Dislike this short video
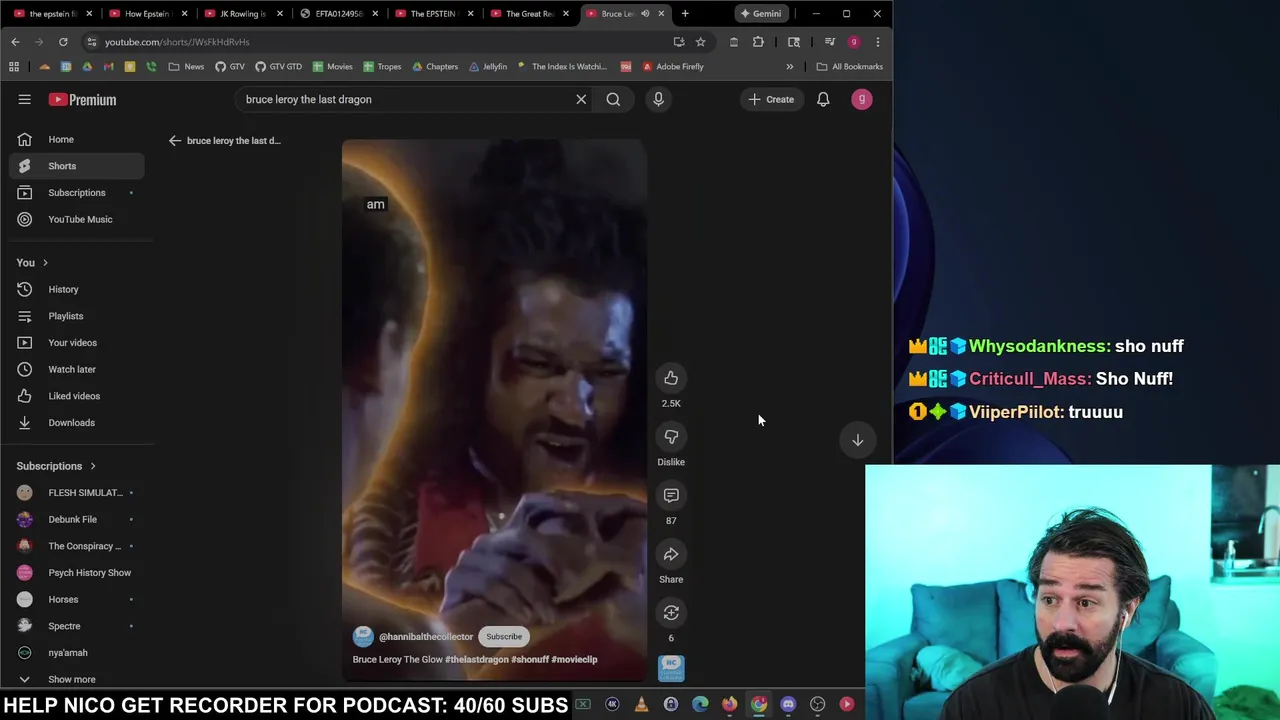Screen dimensions: 1280x720 click(671, 437)
